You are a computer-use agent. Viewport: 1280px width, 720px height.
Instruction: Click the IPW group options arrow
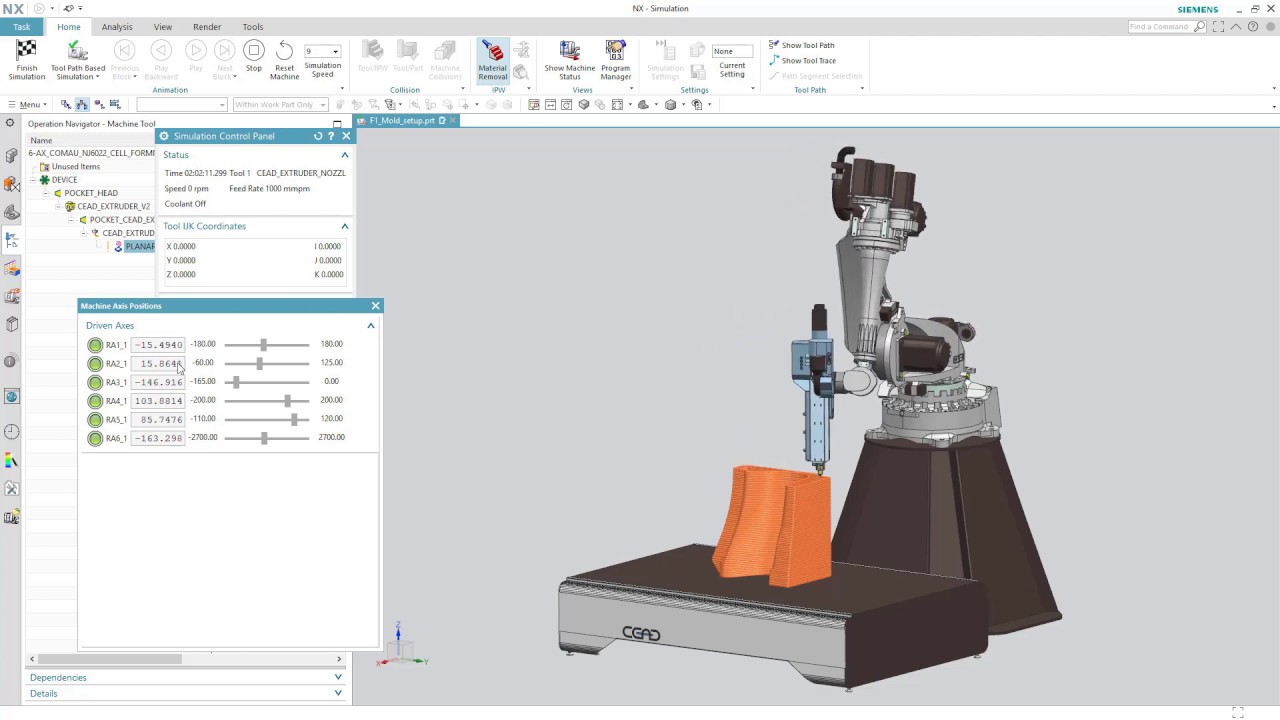point(528,89)
